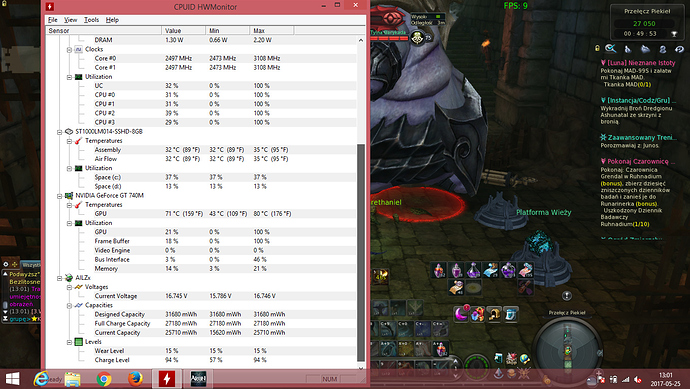Launch Google Chrome from the taskbar
690x389 pixels.
[104, 379]
